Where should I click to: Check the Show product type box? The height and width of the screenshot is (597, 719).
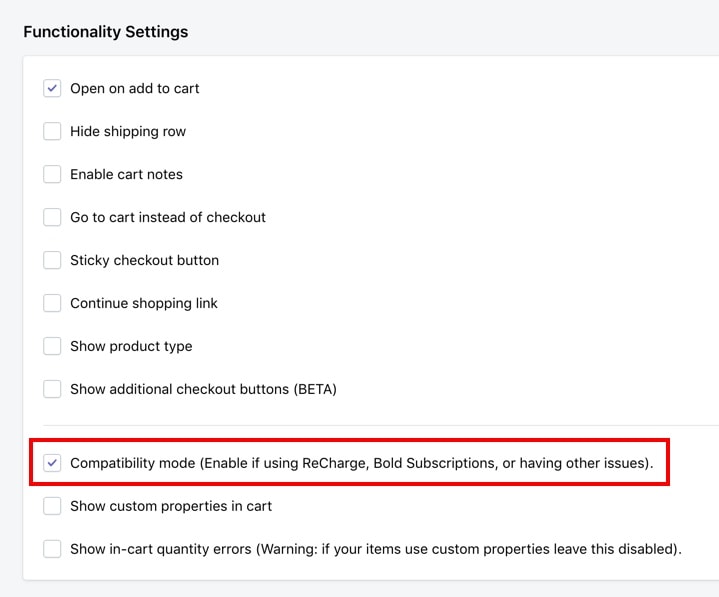click(x=52, y=346)
